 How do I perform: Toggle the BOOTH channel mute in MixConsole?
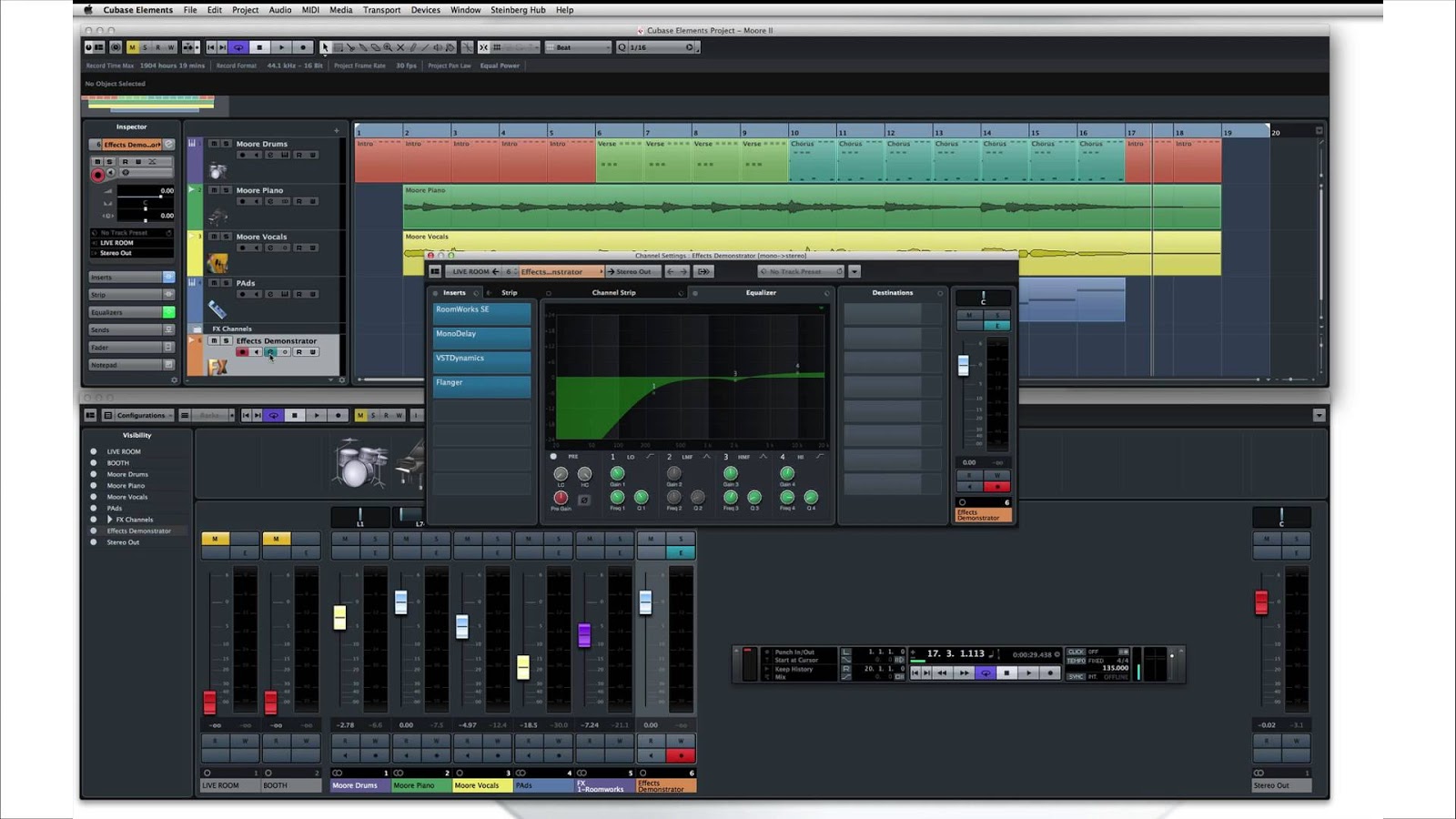coord(277,539)
